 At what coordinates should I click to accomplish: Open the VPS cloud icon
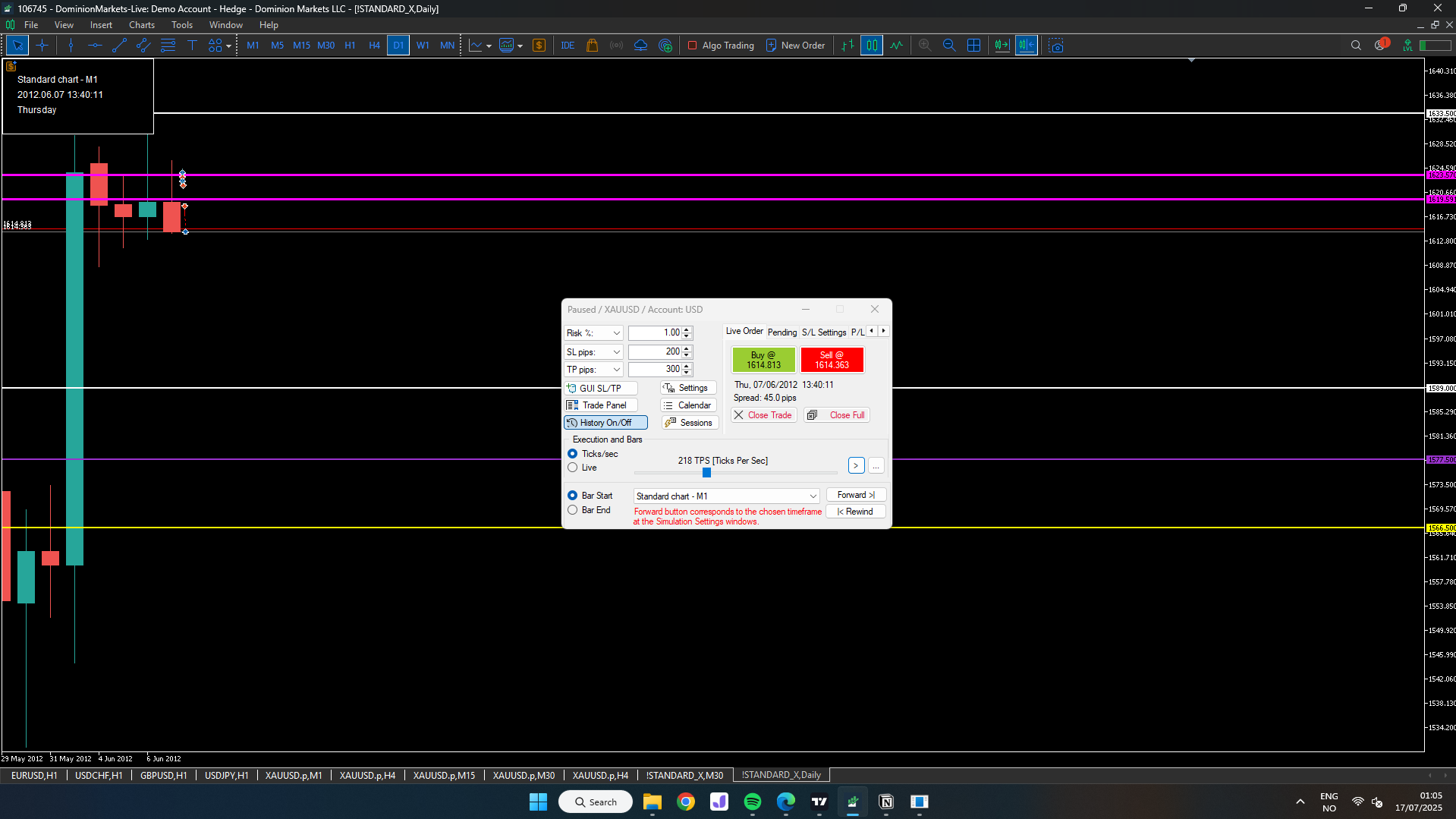pyautogui.click(x=641, y=46)
